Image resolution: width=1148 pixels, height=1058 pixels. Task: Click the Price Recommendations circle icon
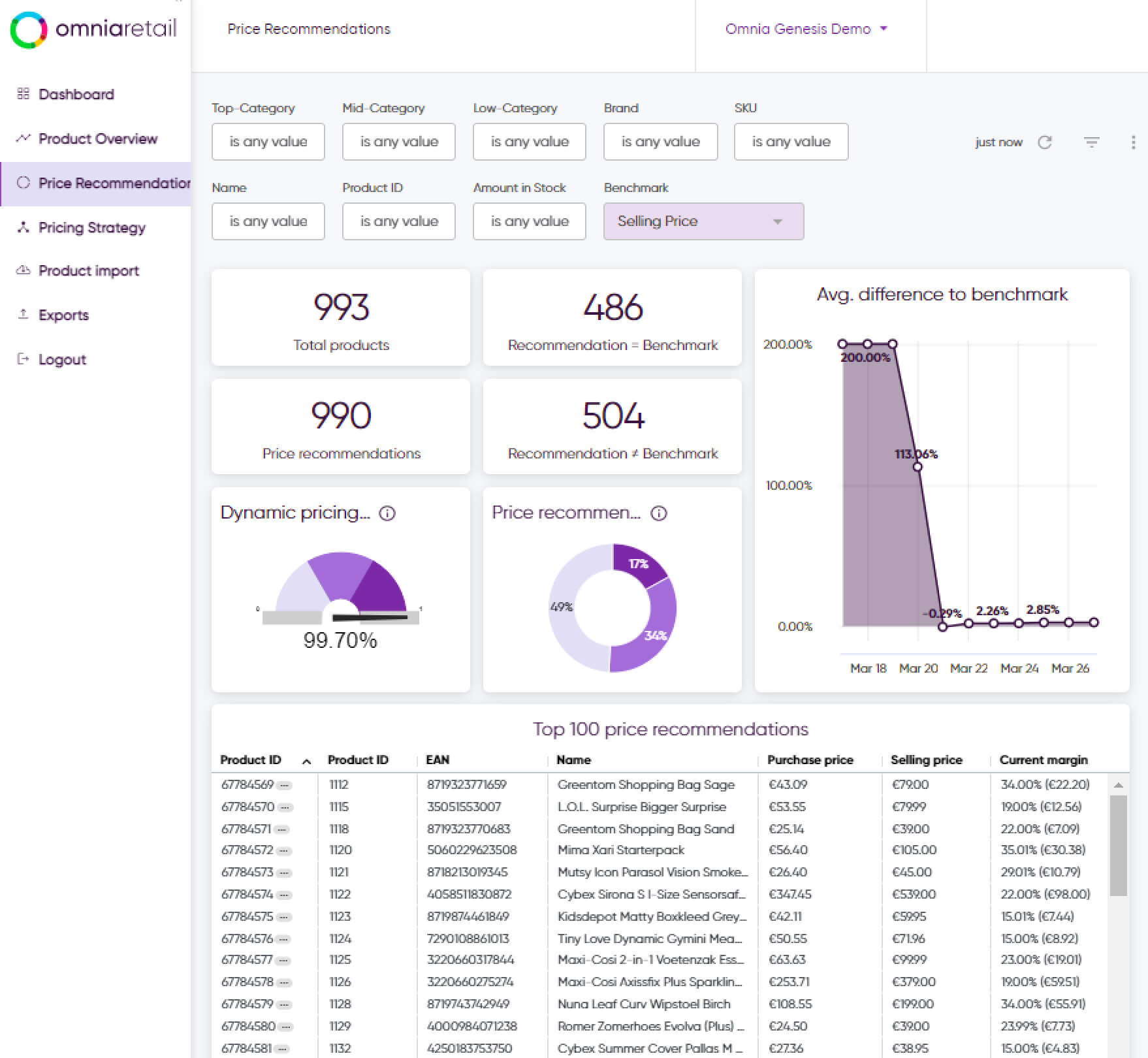click(x=24, y=183)
